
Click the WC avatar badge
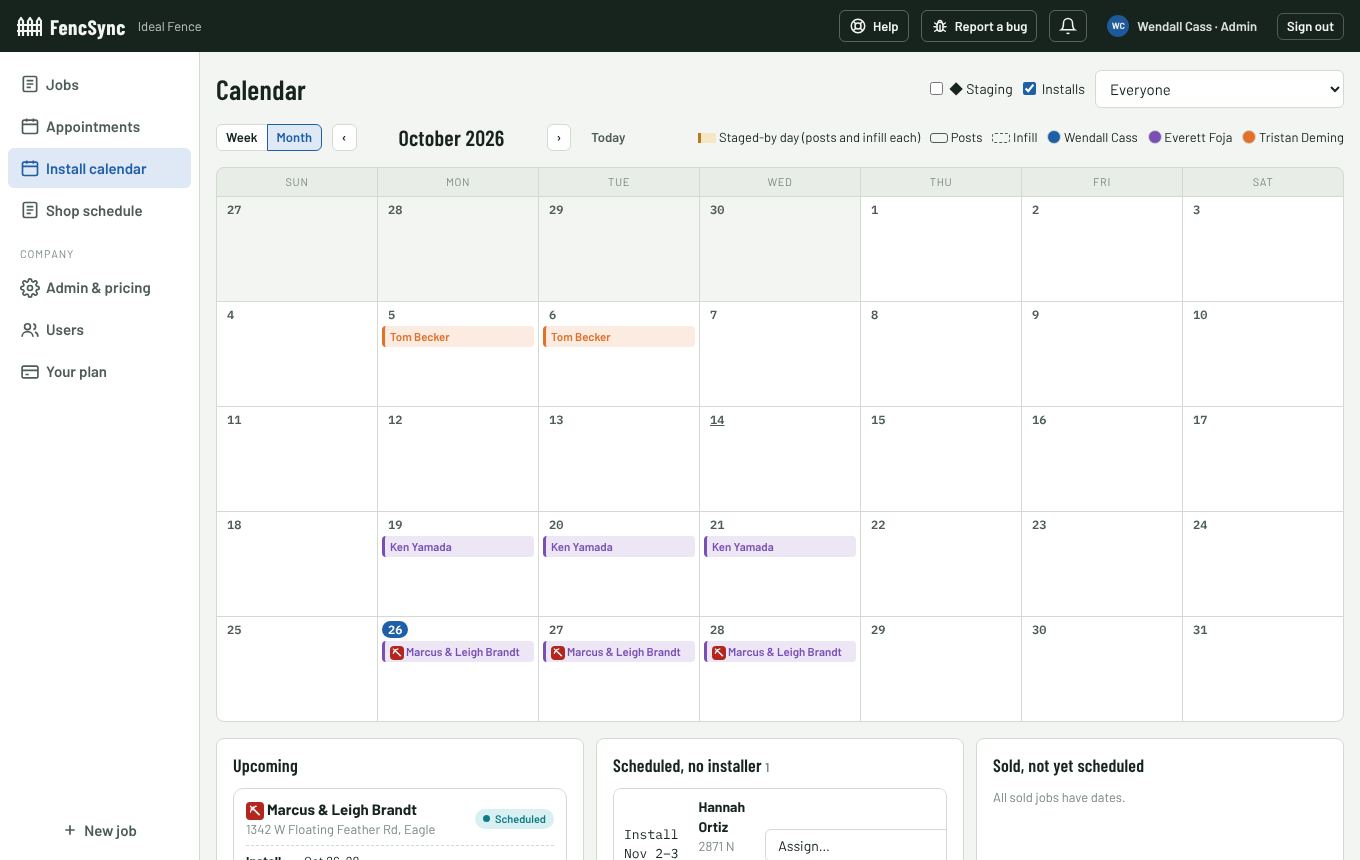(x=1118, y=26)
